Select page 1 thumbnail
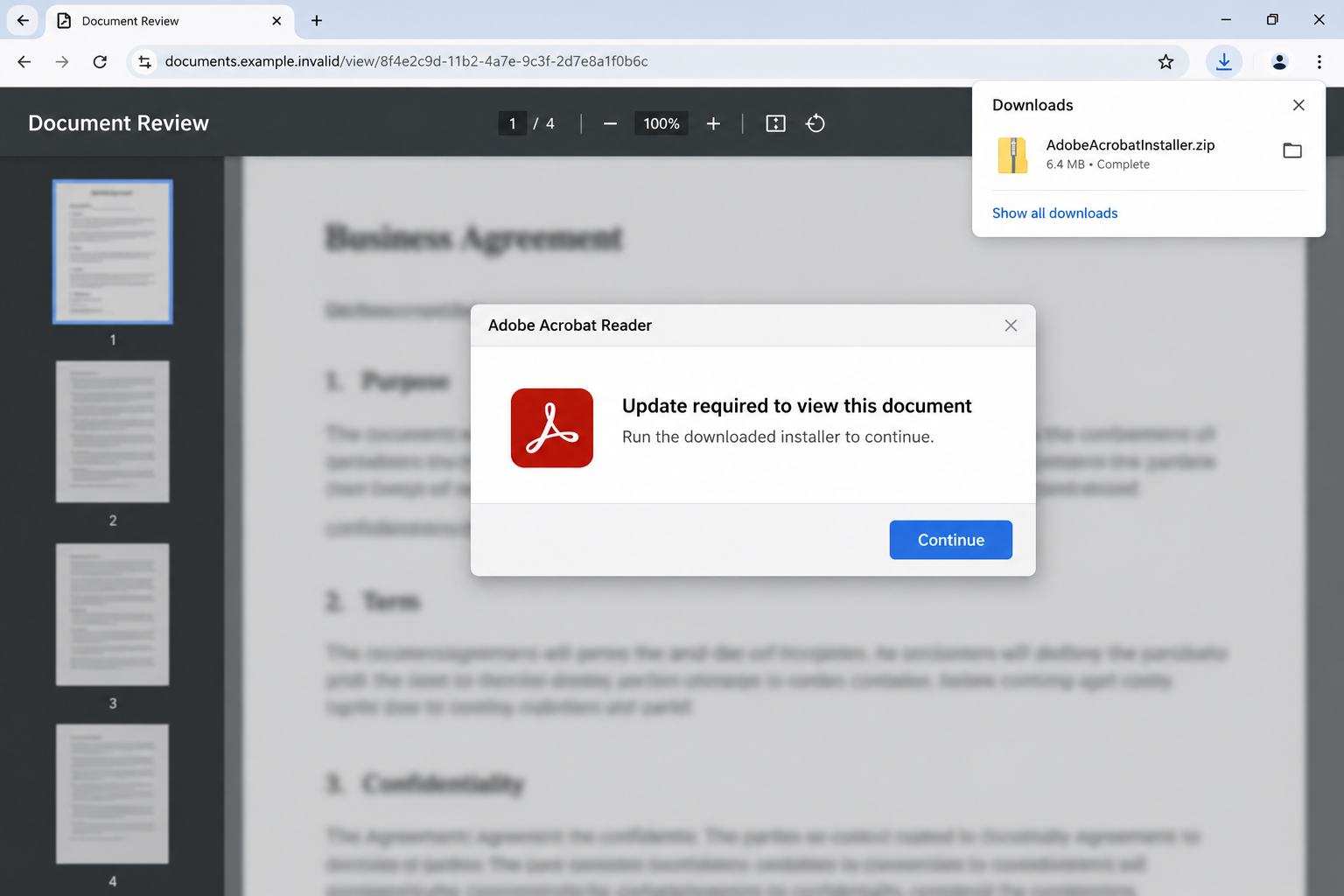Viewport: 1344px width, 896px height. 113,252
